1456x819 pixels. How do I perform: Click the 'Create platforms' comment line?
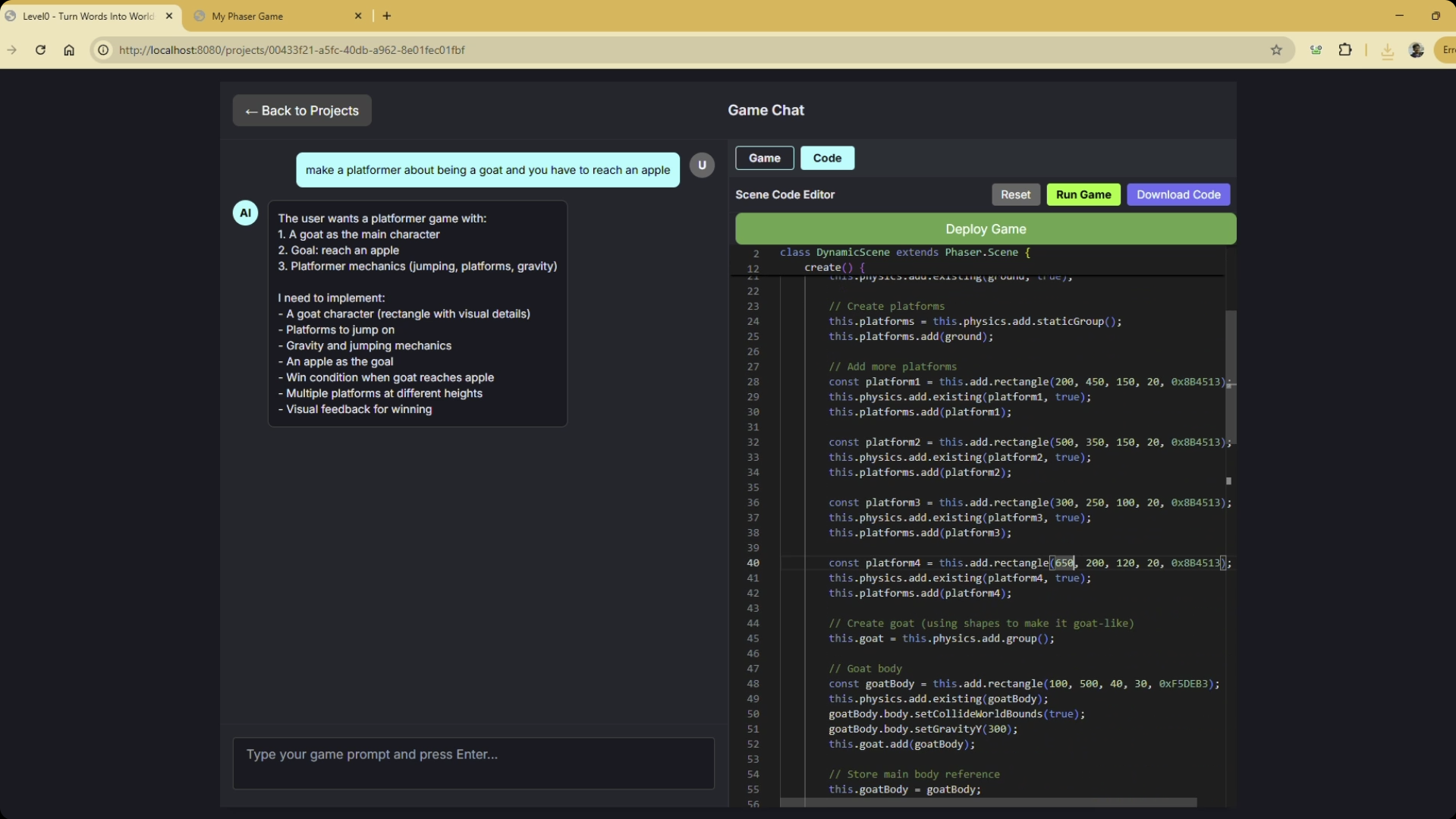click(x=886, y=307)
